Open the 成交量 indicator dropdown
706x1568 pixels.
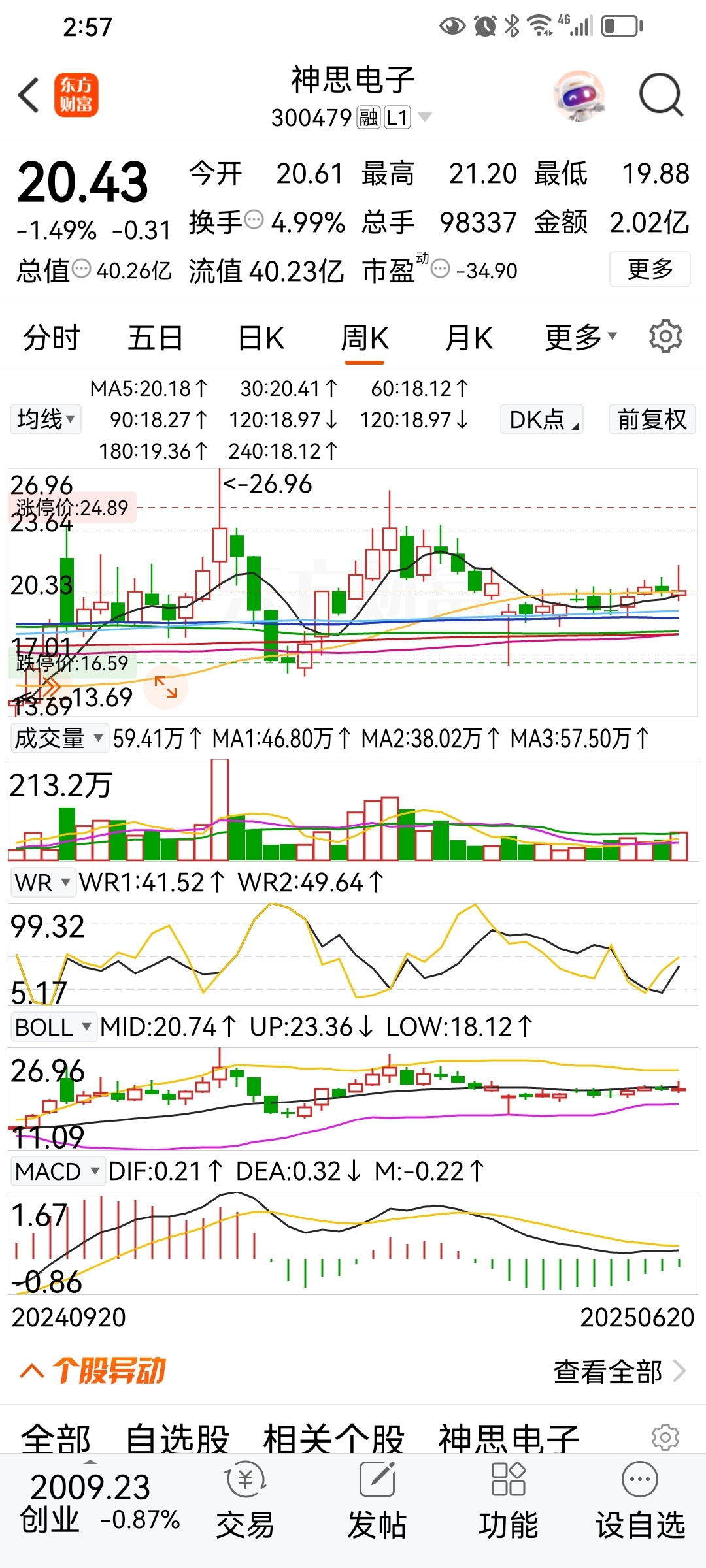[59, 738]
